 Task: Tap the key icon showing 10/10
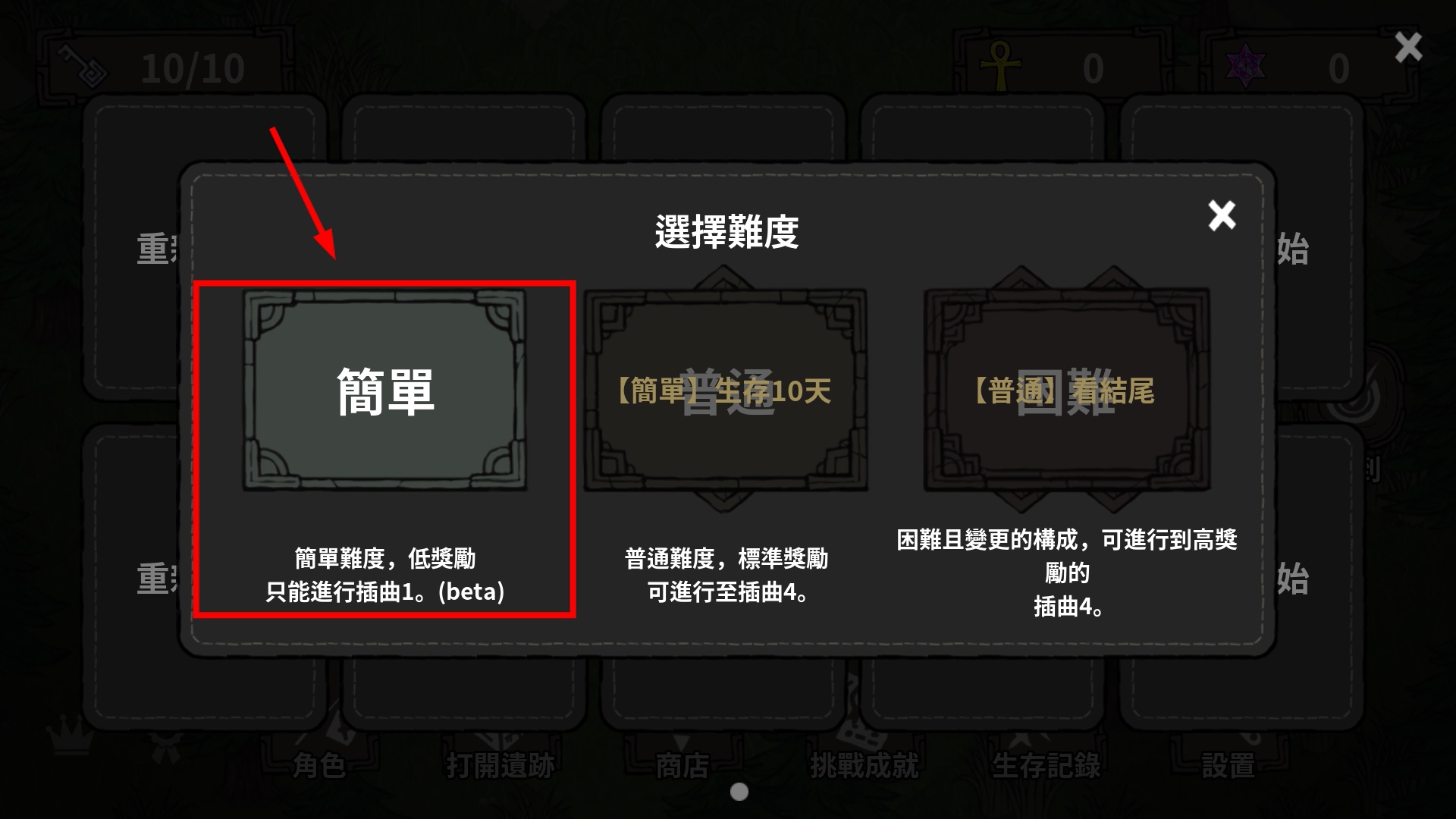(83, 70)
